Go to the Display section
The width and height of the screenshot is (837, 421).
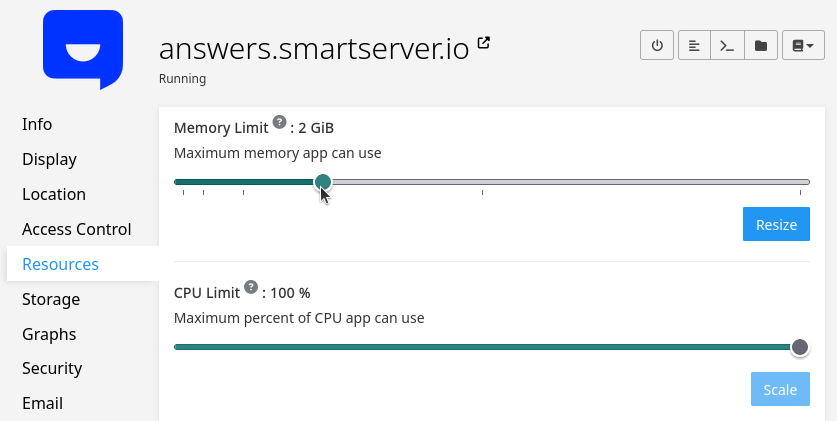click(x=49, y=159)
